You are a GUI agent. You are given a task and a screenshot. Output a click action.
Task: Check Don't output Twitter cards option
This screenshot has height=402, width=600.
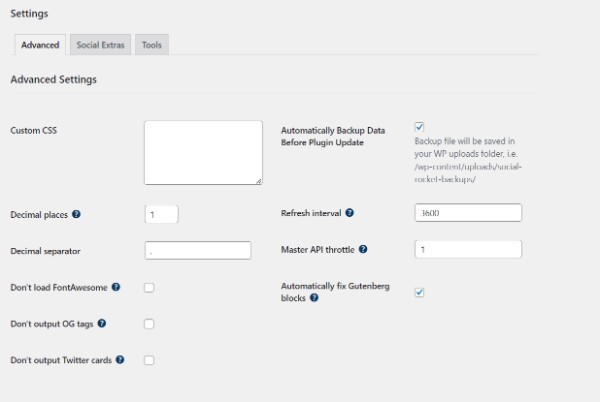pos(149,360)
